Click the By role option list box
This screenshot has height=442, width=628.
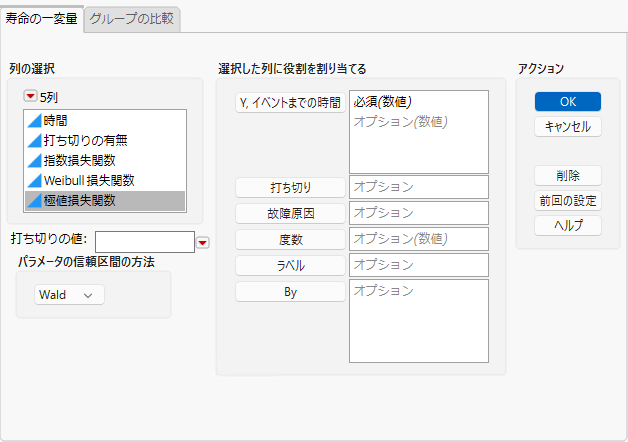point(419,321)
